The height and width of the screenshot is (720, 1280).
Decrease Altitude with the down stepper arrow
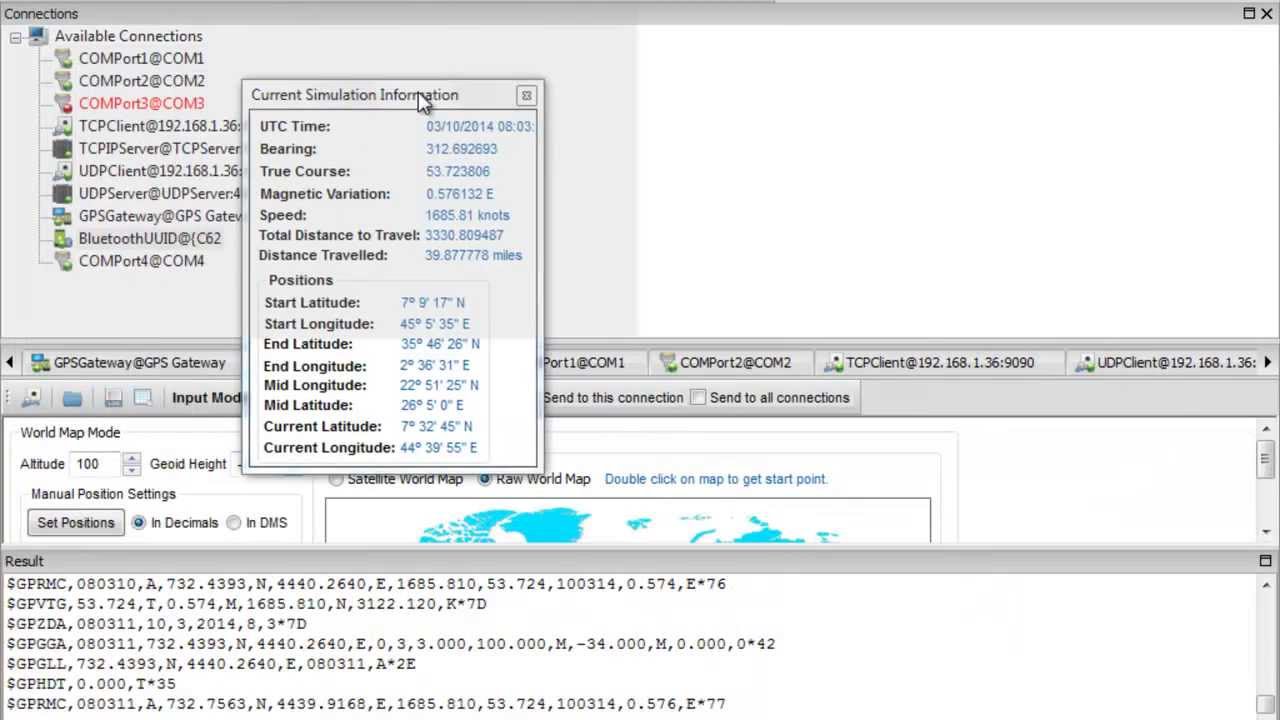132,470
